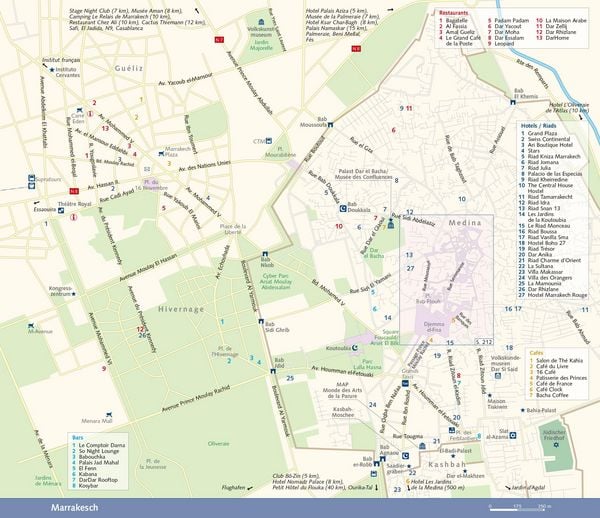Click the Cyber Parc Arsat Moulay Abdesalam label
Viewport: 600px width, 518px height.
click(276, 281)
